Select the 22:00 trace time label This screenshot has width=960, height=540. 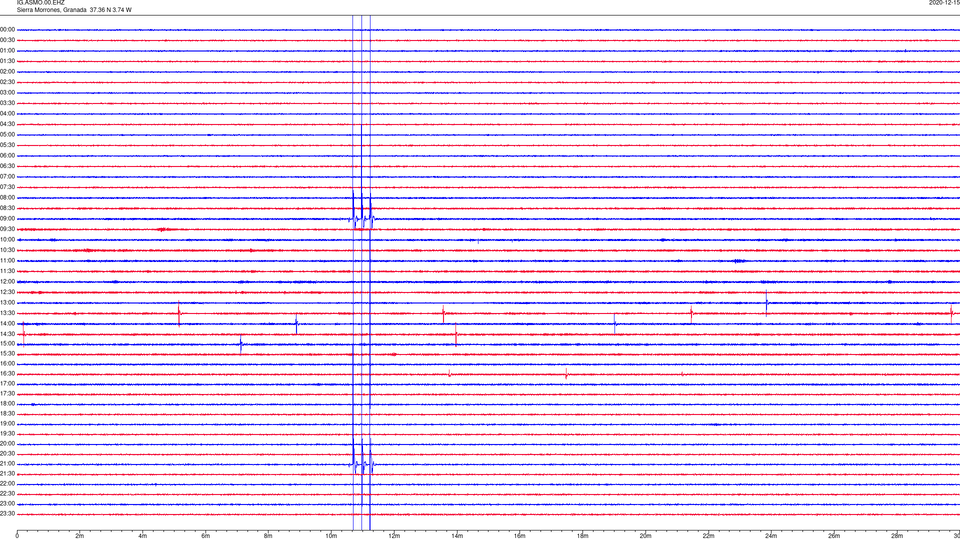click(x=7, y=484)
